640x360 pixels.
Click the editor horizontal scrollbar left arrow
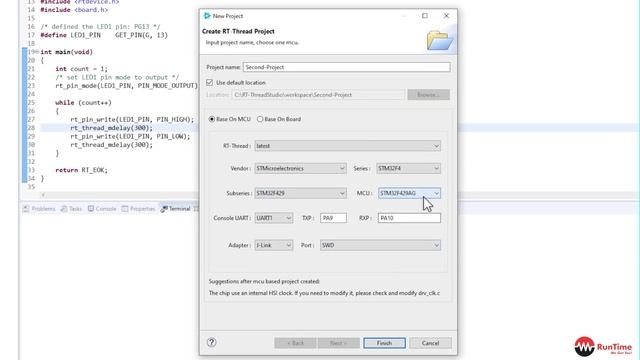coord(43,195)
